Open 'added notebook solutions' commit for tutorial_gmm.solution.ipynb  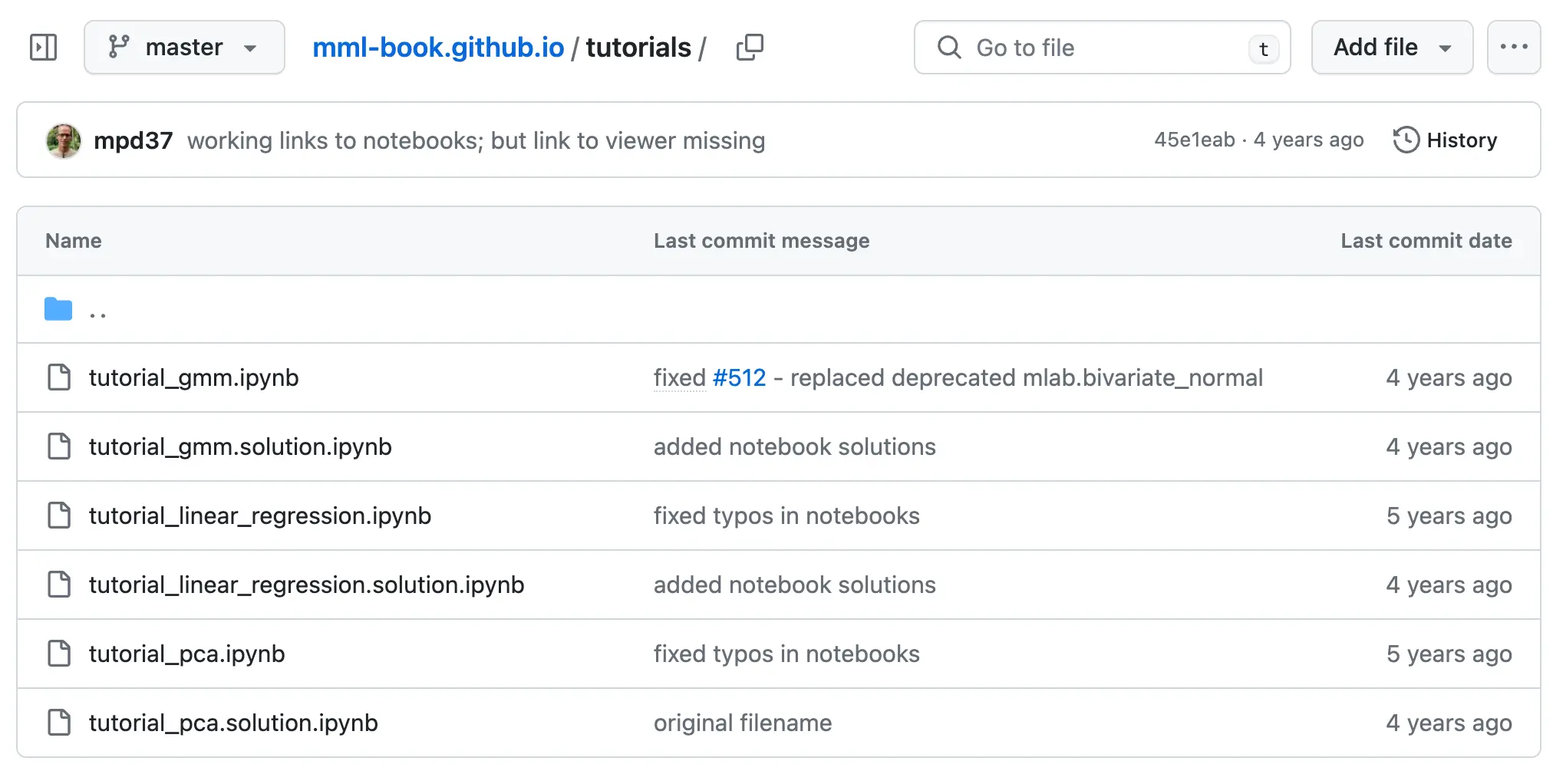click(x=794, y=446)
